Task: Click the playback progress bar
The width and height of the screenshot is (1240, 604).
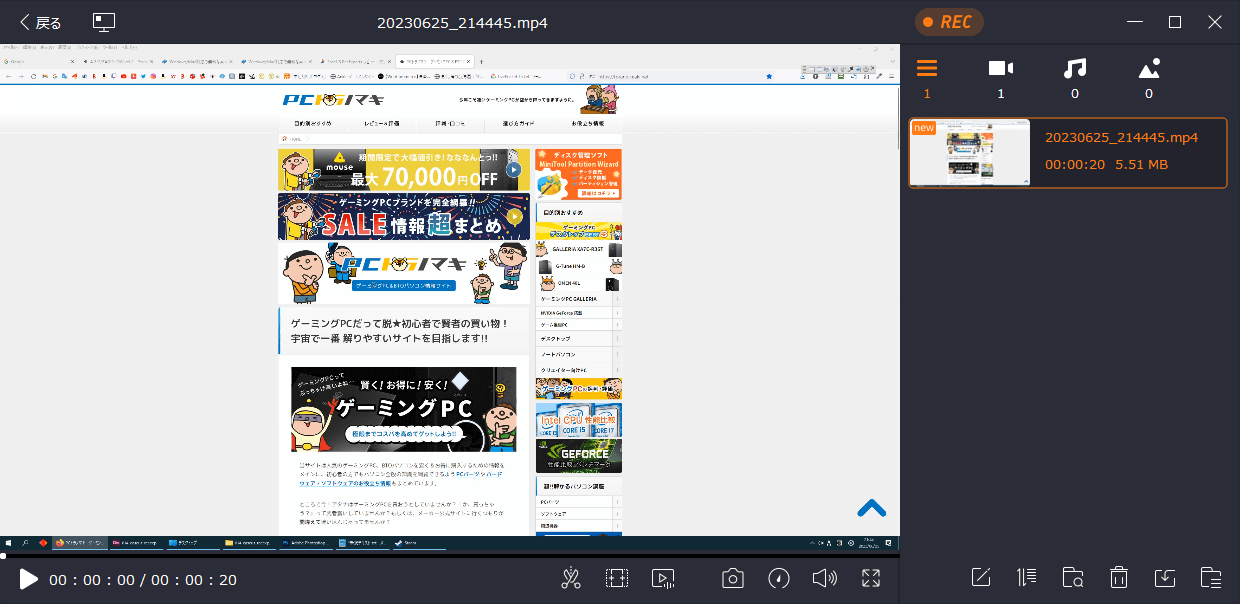Action: [x=450, y=555]
